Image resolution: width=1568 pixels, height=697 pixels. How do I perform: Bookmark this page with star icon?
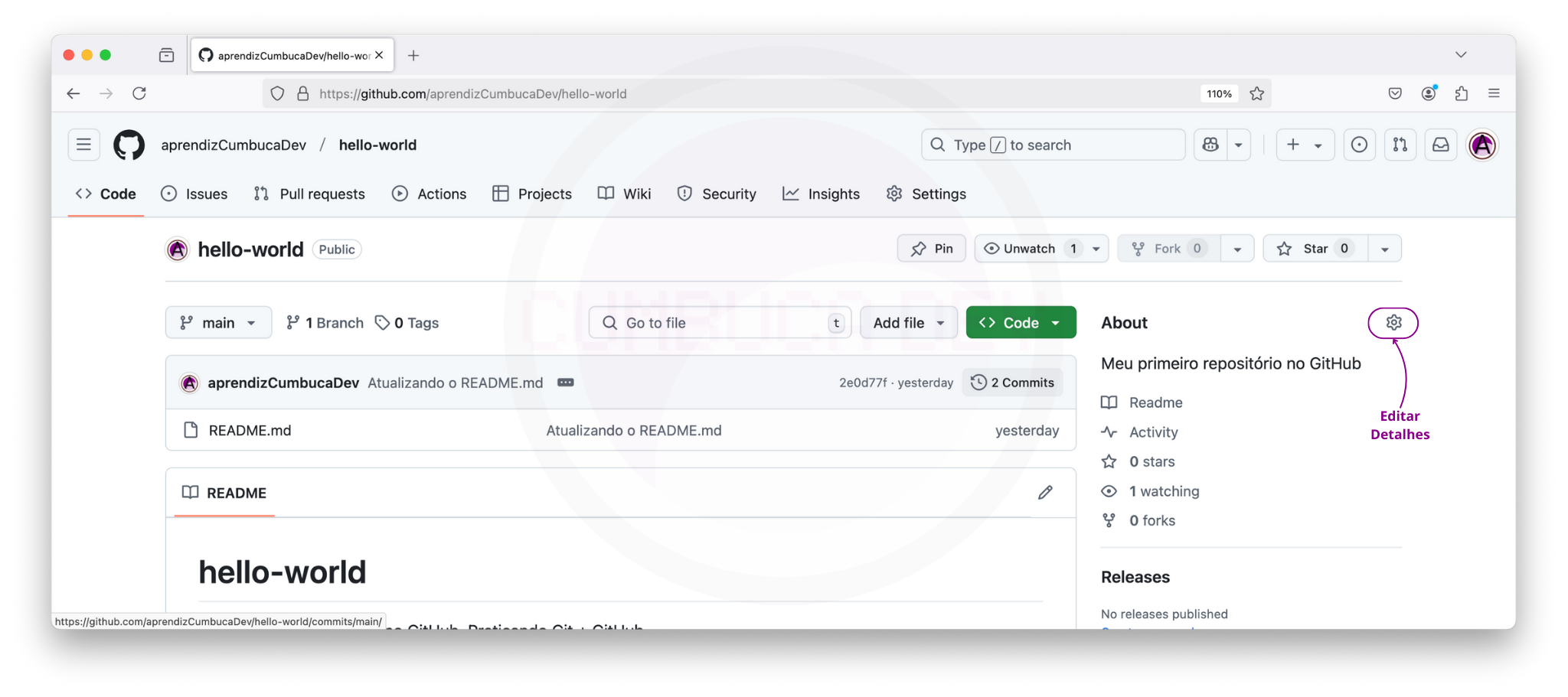1257,94
